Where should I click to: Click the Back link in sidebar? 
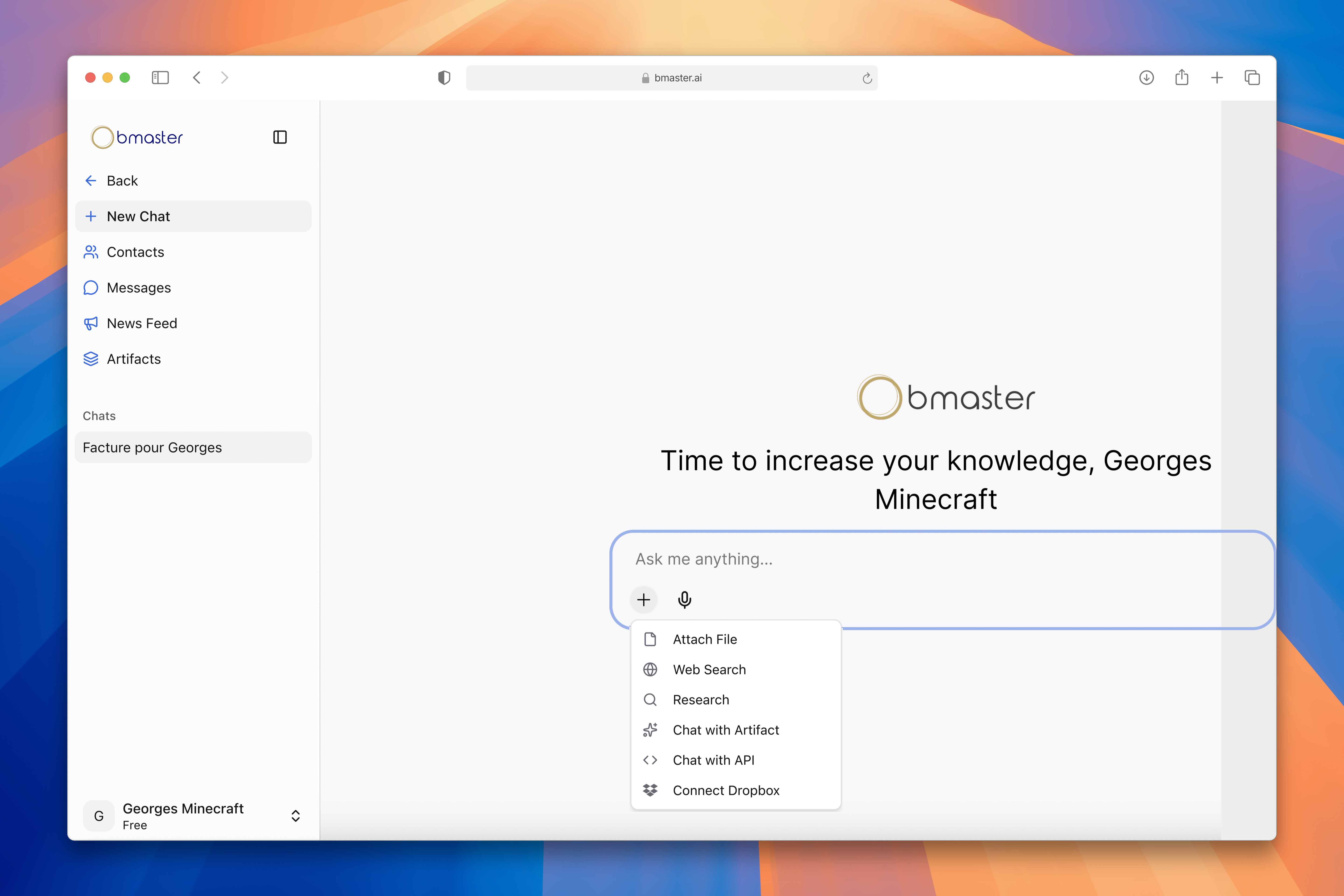122,181
